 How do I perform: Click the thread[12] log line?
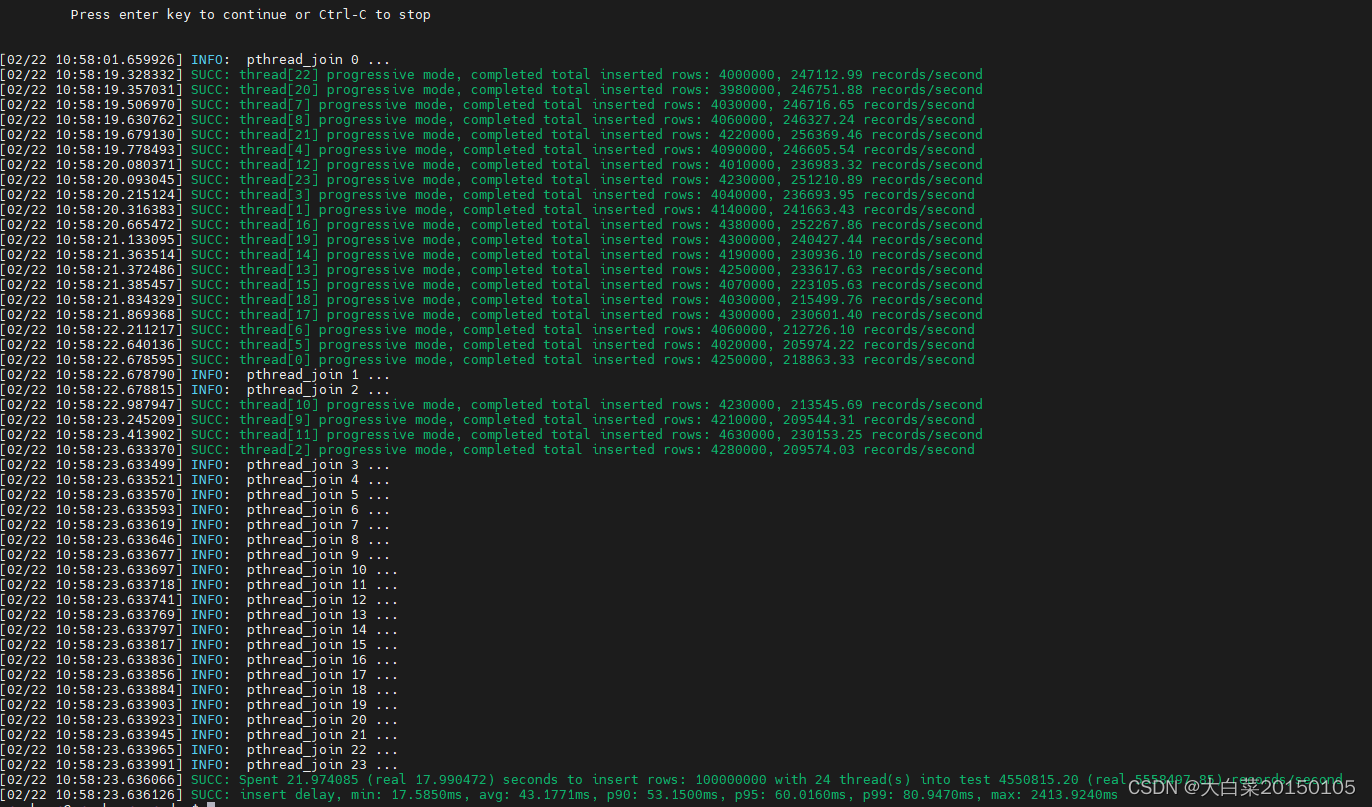[x=491, y=165]
